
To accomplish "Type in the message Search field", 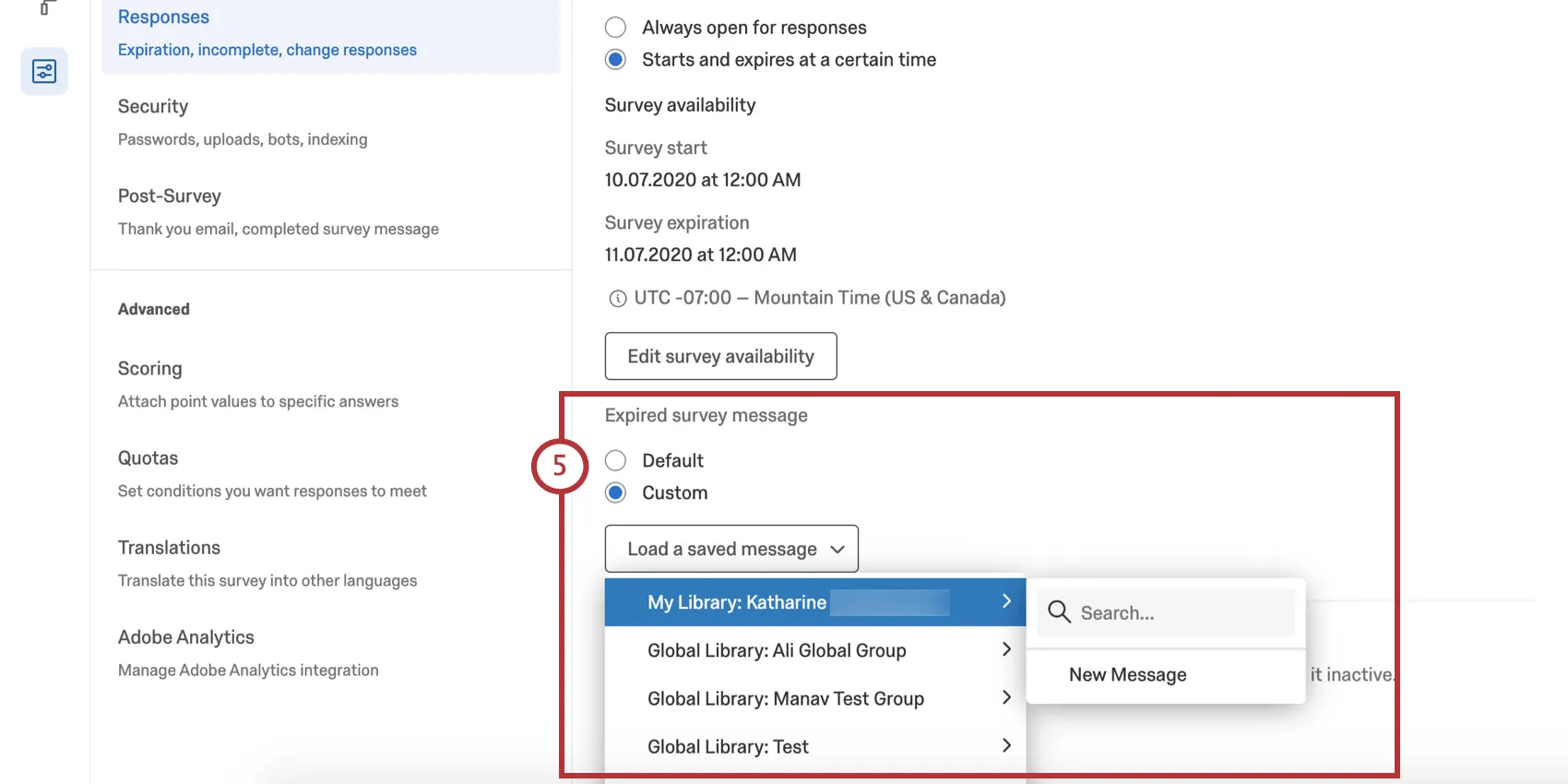I will (1181, 613).
